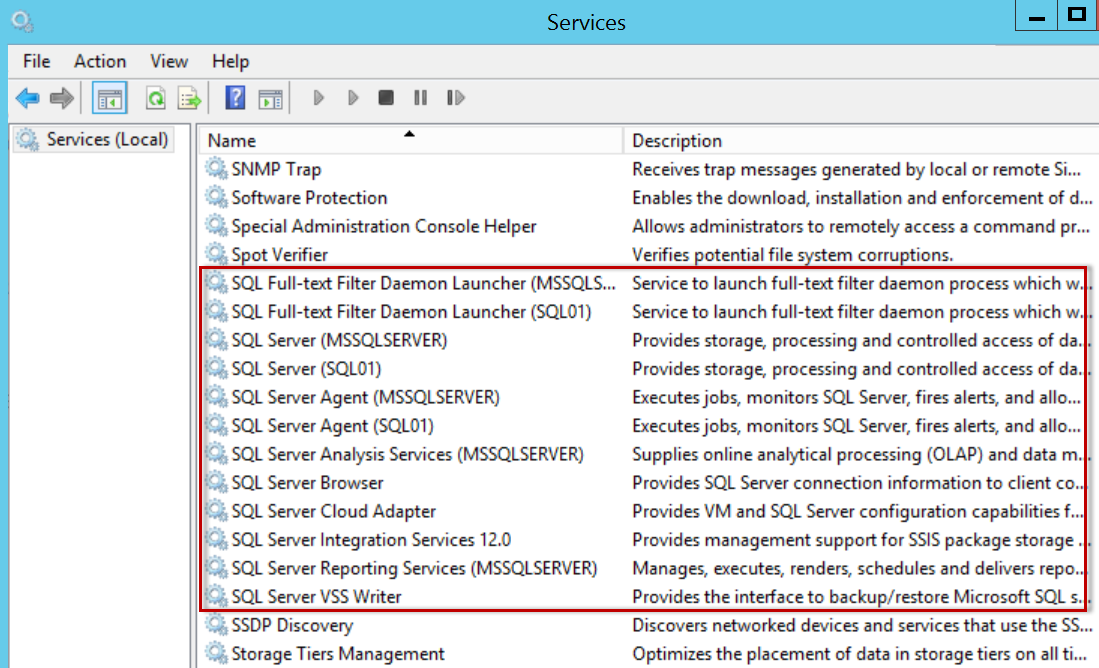Select the SSDP Discovery service name
The width and height of the screenshot is (1099, 668).
[292, 625]
